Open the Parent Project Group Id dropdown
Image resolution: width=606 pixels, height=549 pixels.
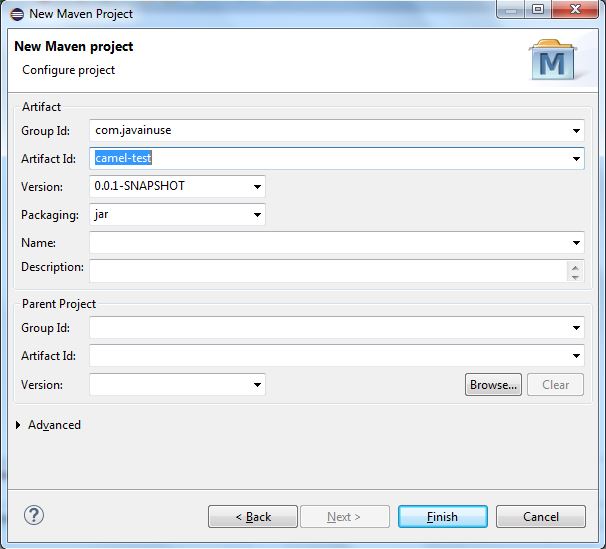pos(577,328)
